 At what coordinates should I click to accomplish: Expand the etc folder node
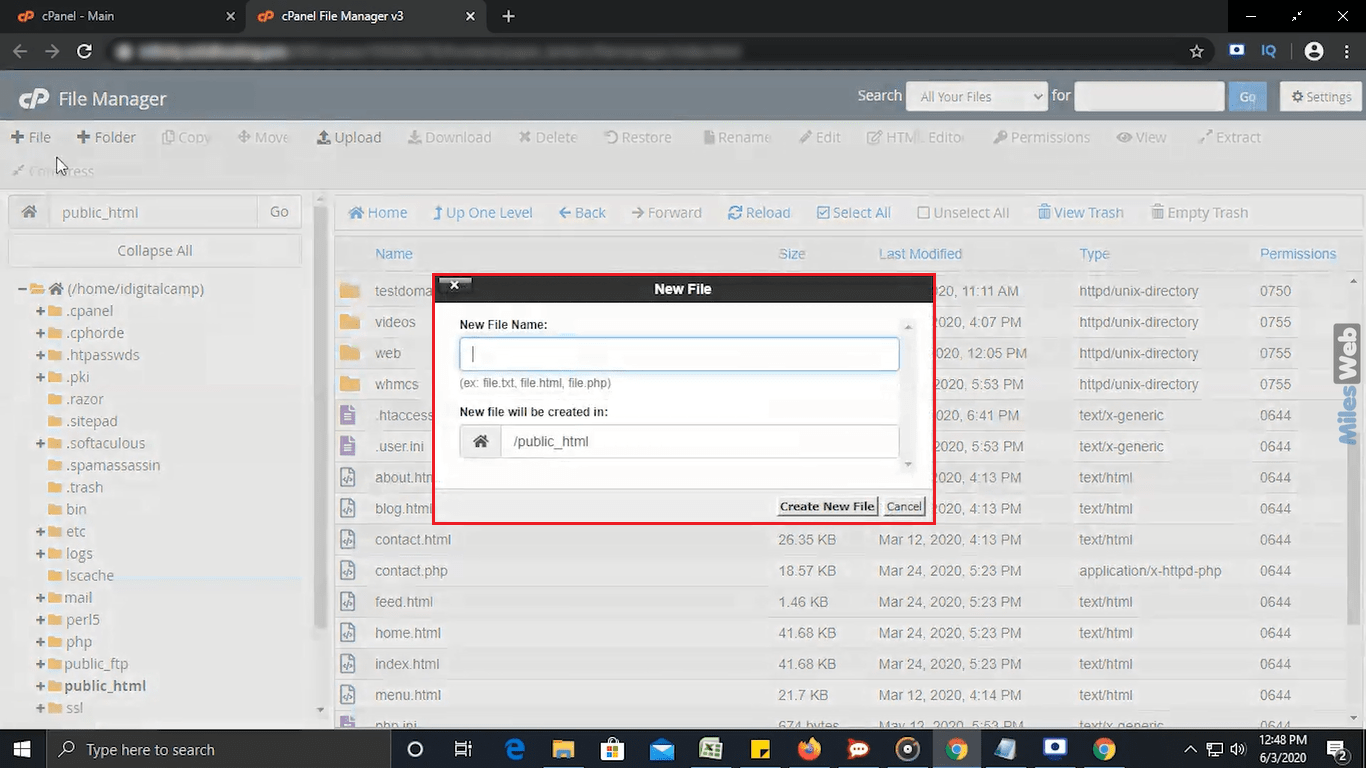coord(40,531)
